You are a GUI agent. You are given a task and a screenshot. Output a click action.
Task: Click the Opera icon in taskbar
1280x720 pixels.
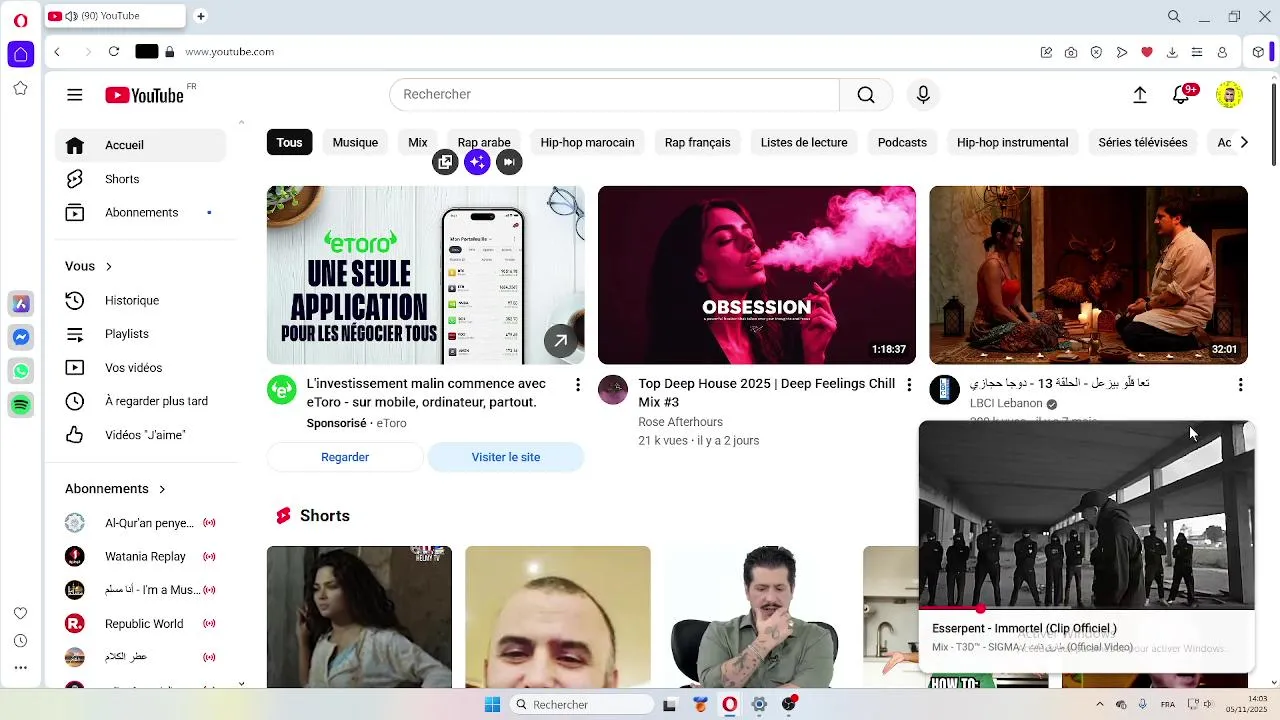[x=730, y=704]
